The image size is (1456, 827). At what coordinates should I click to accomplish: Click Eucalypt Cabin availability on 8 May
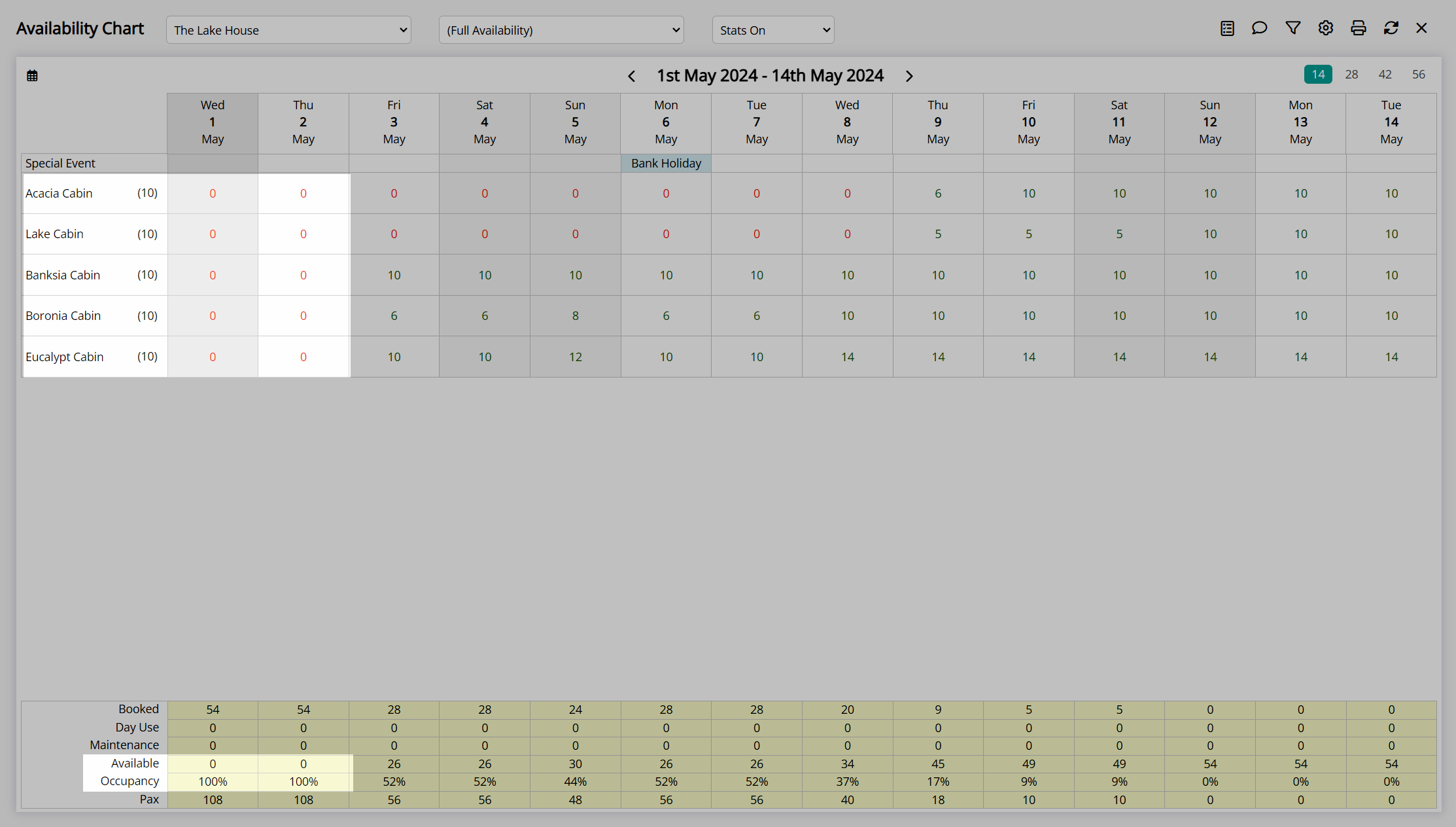(x=847, y=357)
